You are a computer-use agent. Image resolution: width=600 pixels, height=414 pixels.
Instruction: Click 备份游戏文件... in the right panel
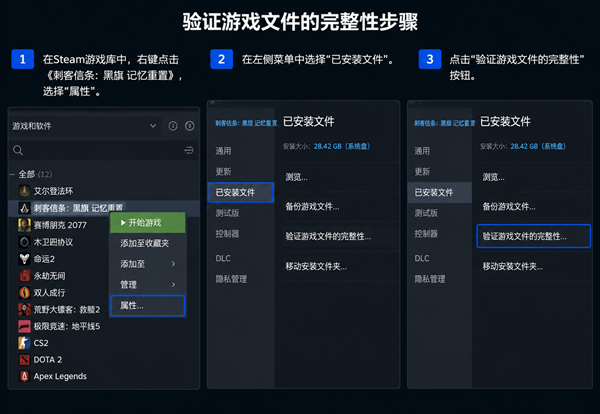click(x=509, y=207)
